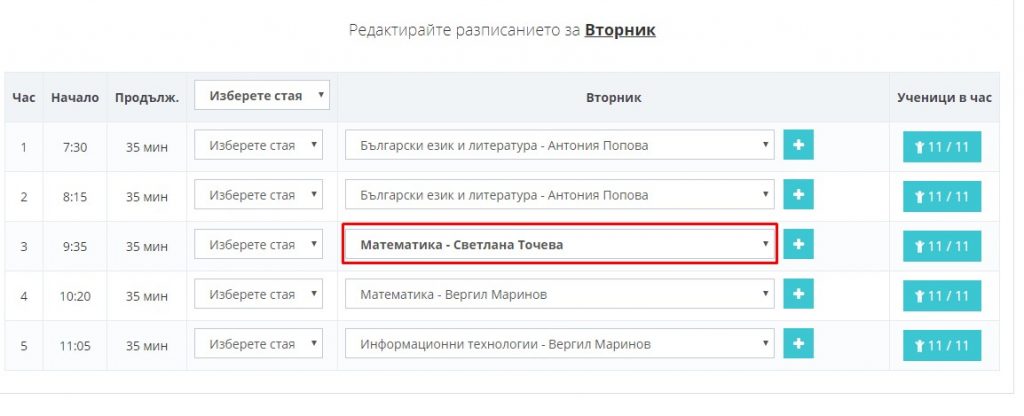Show students 11 / 11 for hour 5
Screen dimensions: 1024x416
click(942, 345)
